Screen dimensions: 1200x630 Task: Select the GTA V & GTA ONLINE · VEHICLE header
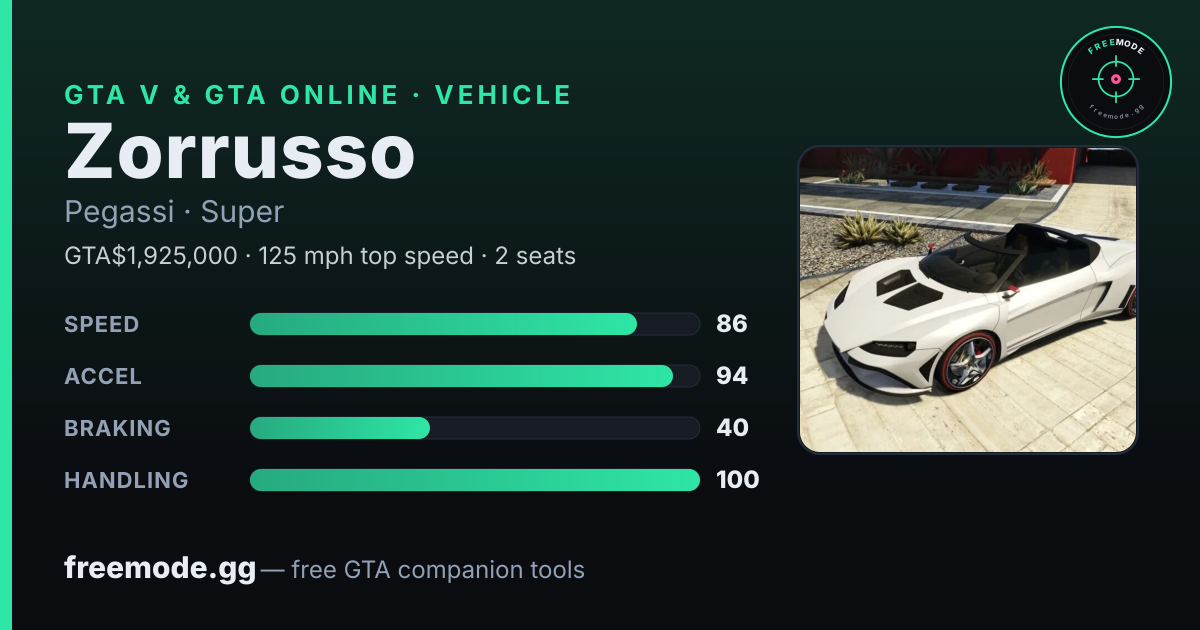pyautogui.click(x=318, y=95)
